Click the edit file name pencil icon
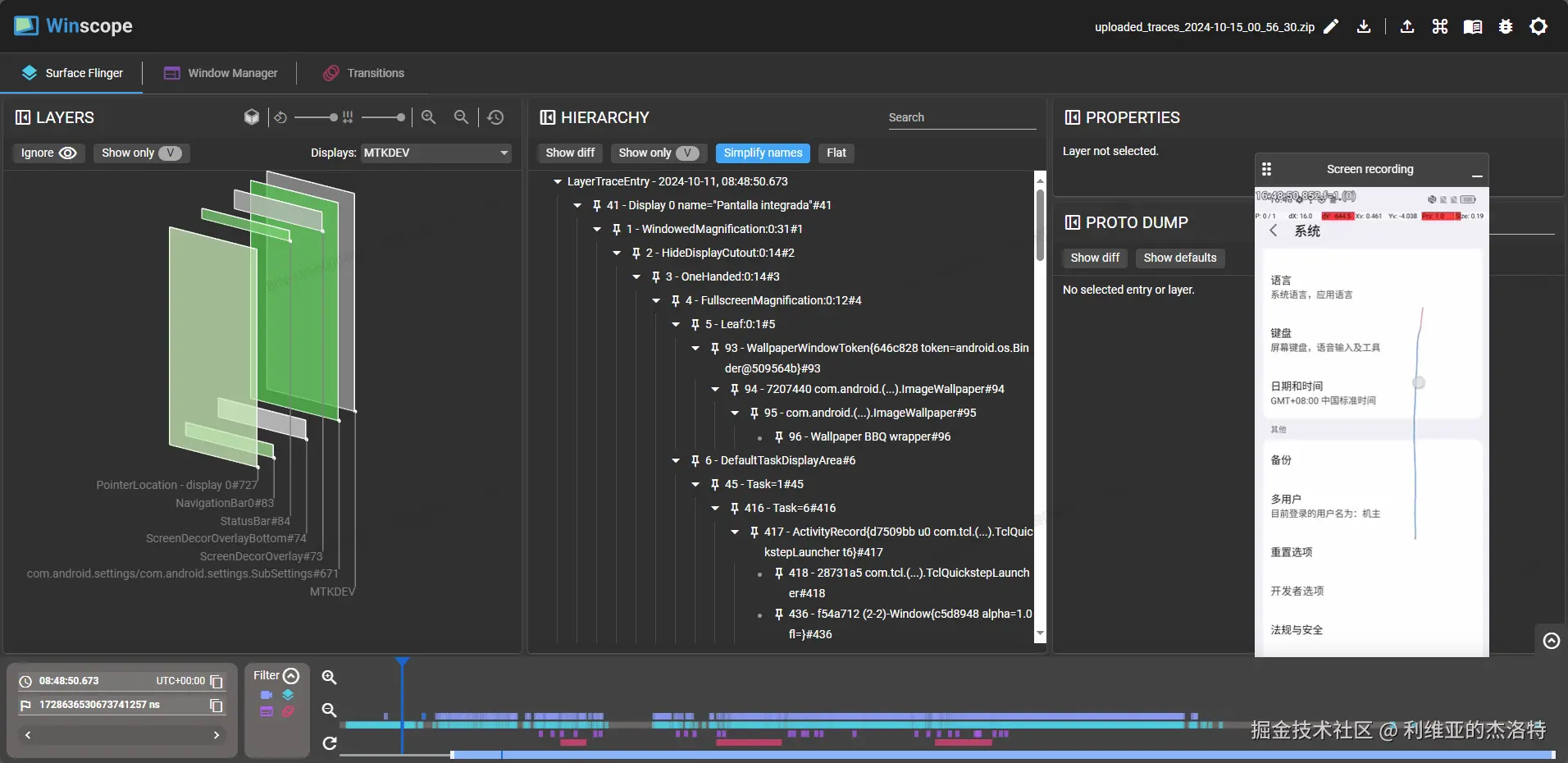 pyautogui.click(x=1331, y=27)
